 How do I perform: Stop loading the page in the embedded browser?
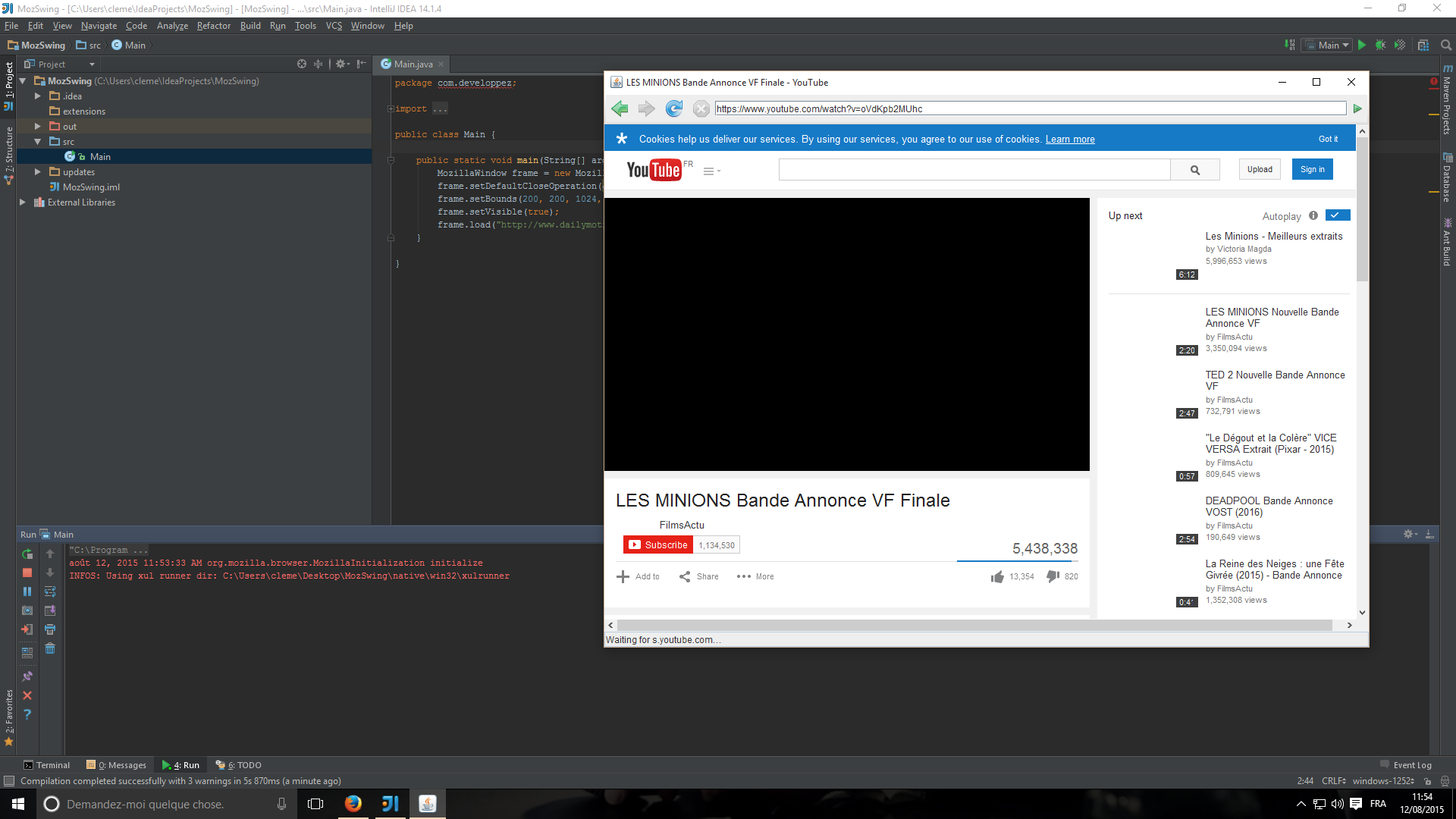tap(701, 109)
